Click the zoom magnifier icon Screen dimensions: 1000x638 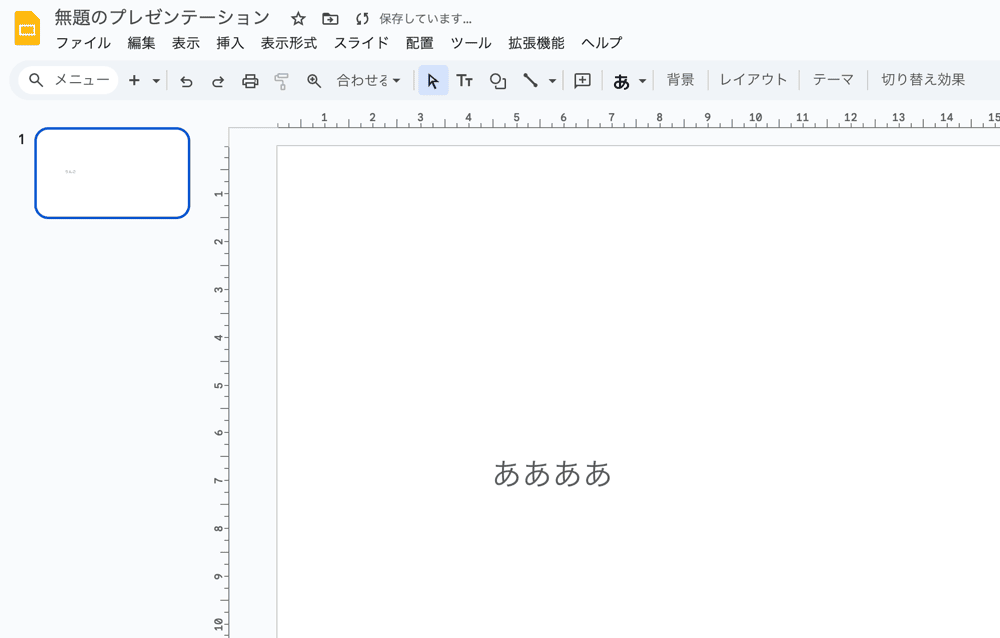coord(314,81)
